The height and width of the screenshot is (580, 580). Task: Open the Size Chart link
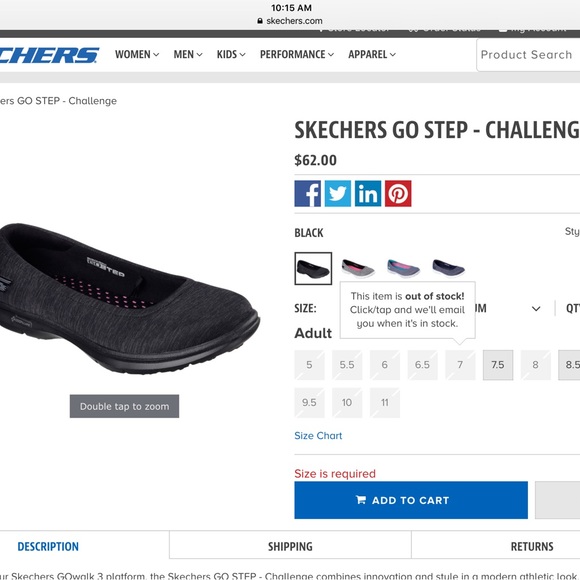pyautogui.click(x=318, y=436)
